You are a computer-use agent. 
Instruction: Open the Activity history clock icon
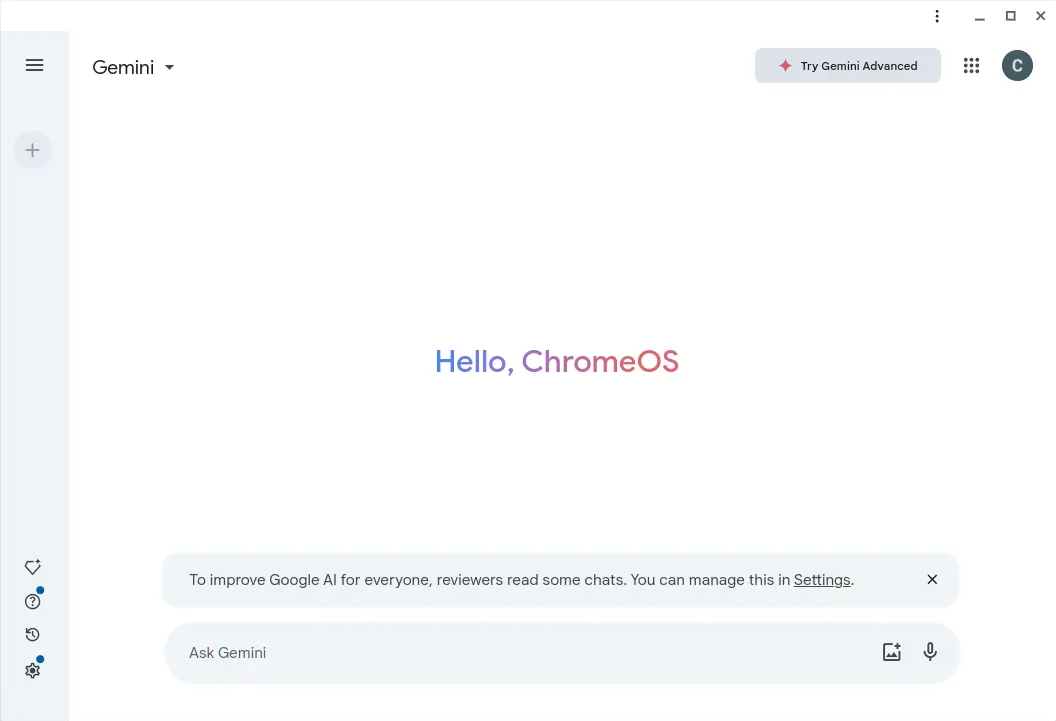tap(32, 635)
